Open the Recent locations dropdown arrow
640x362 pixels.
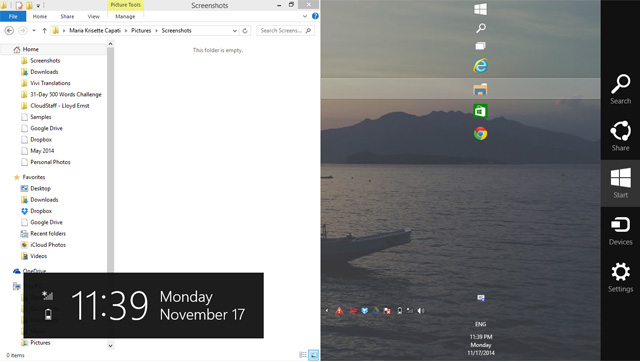coord(34,31)
